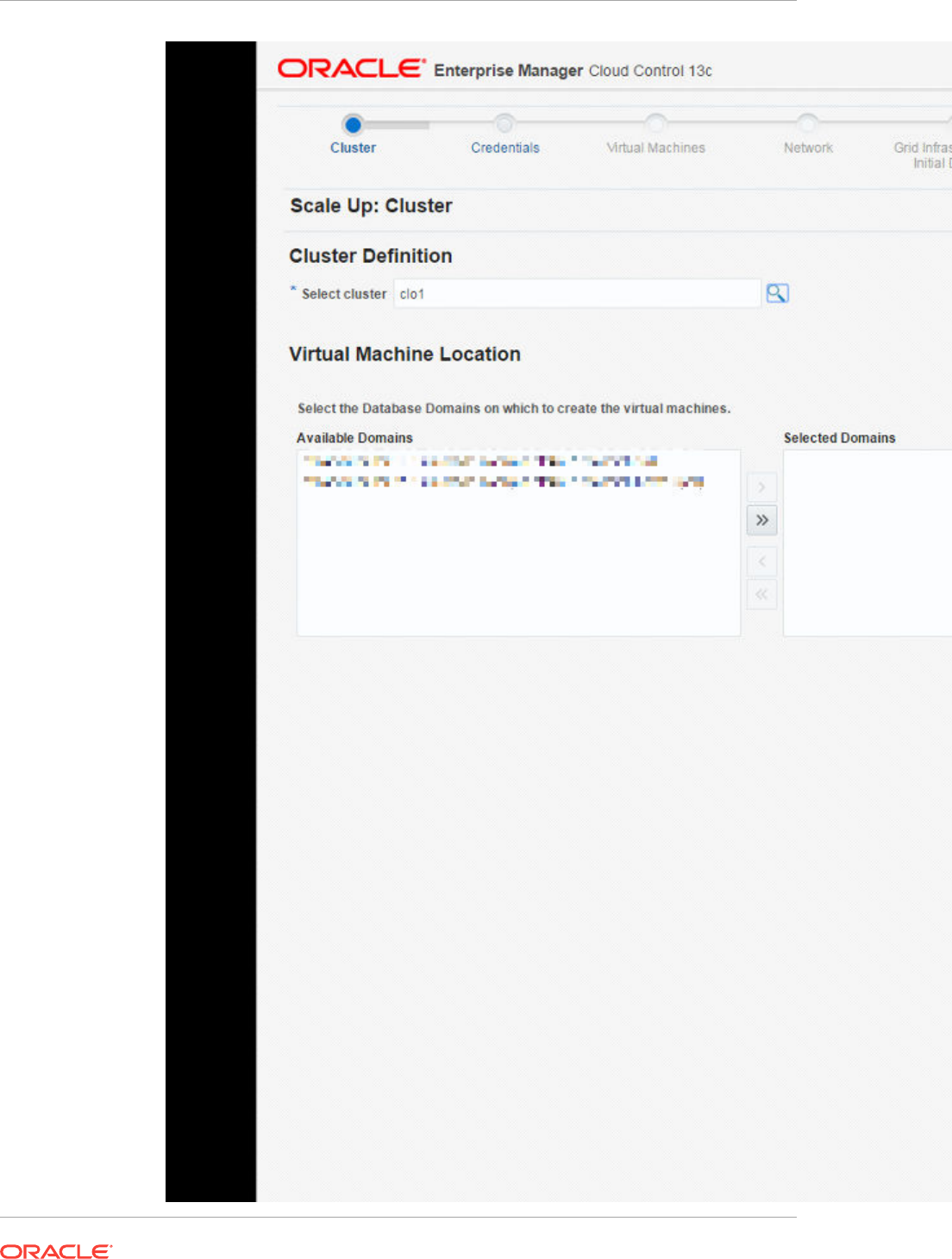Click the Virtual Machines step circle marker

(655, 123)
